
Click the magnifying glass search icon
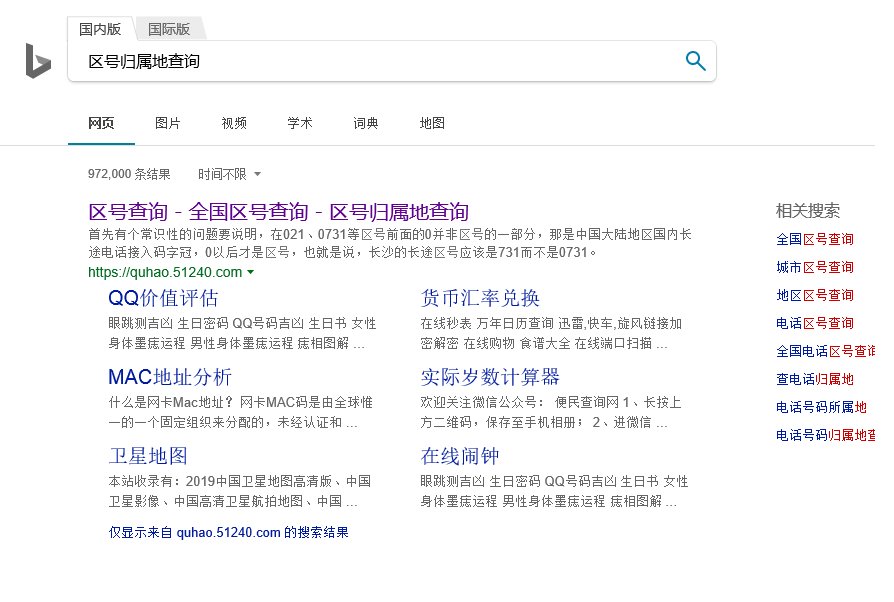[x=695, y=61]
